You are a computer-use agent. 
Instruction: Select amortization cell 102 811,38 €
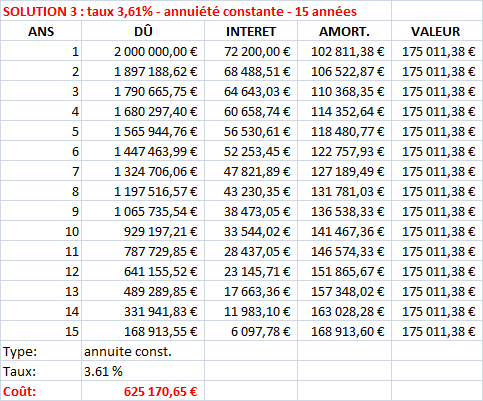point(344,51)
